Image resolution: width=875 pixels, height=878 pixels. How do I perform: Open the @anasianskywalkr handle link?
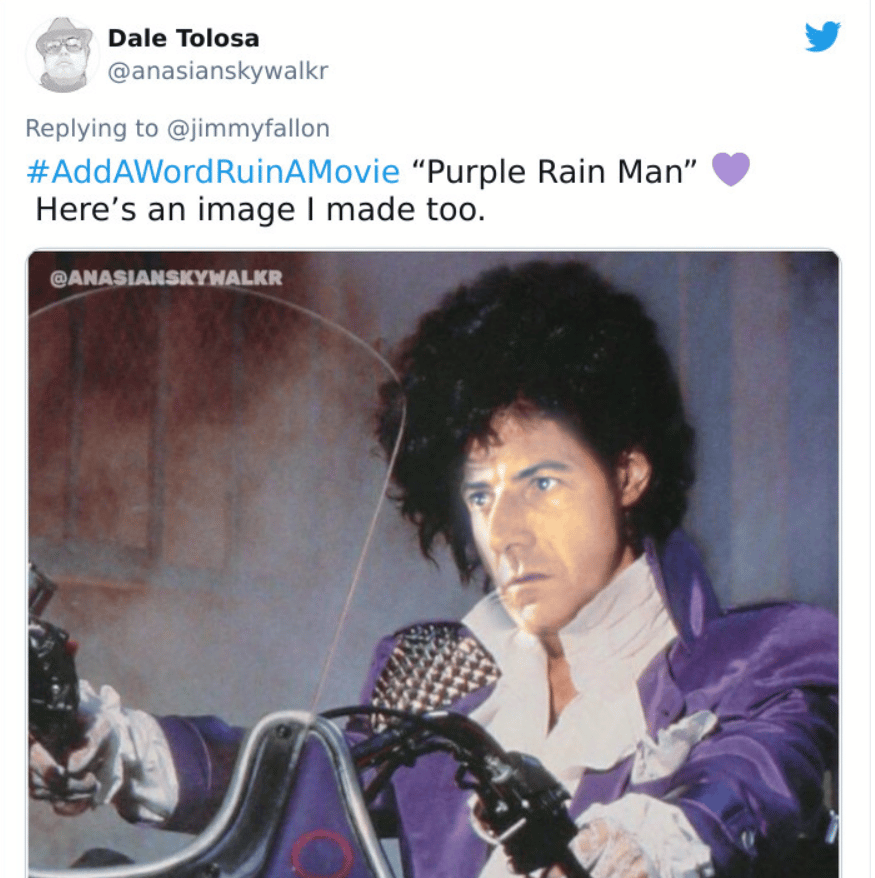(x=218, y=71)
